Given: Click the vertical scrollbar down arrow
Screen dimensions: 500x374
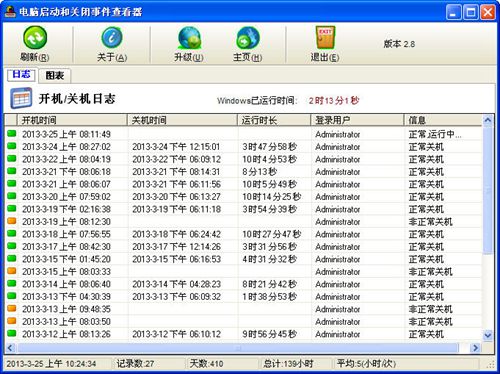Looking at the screenshot, I should (488, 335).
